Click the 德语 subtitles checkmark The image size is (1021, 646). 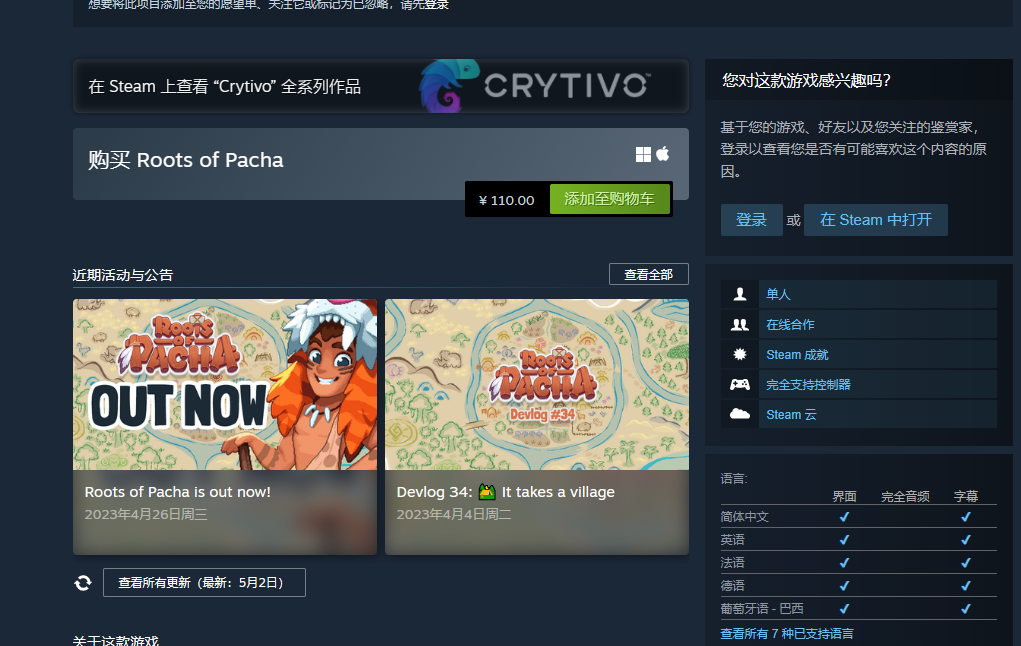coord(966,585)
